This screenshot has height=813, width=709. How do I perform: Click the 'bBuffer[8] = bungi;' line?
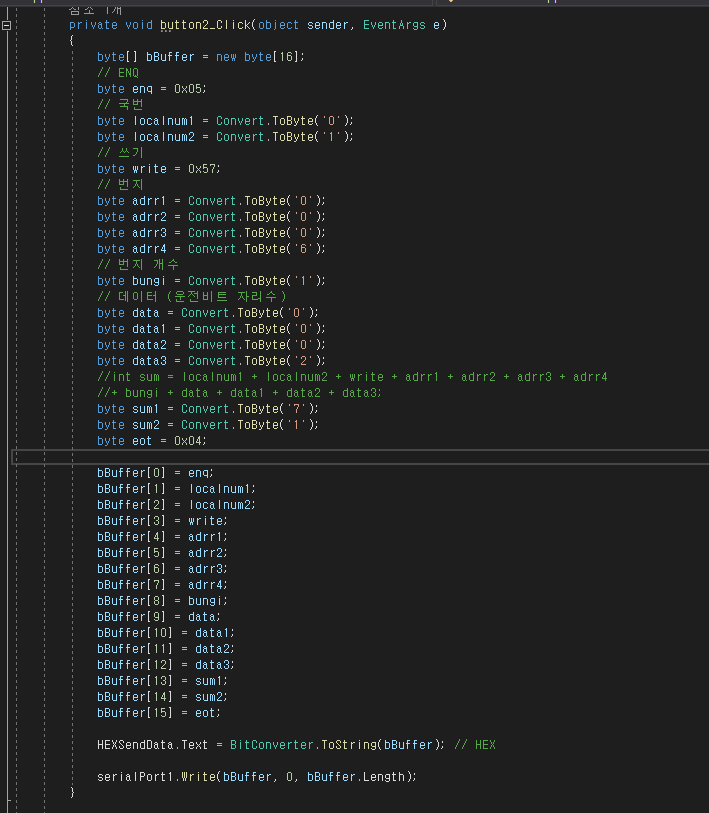162,601
